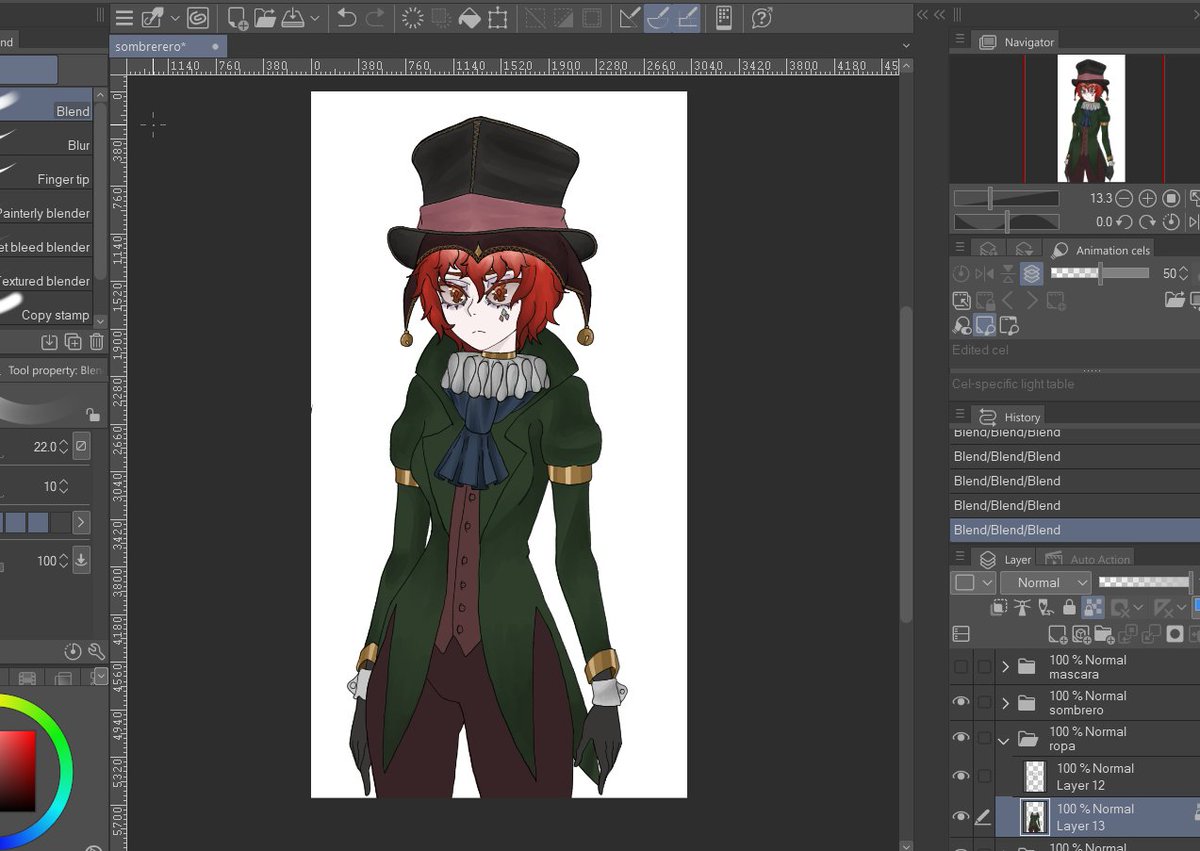Open the History panel tab
Image resolution: width=1200 pixels, height=851 pixels.
[x=1011, y=417]
